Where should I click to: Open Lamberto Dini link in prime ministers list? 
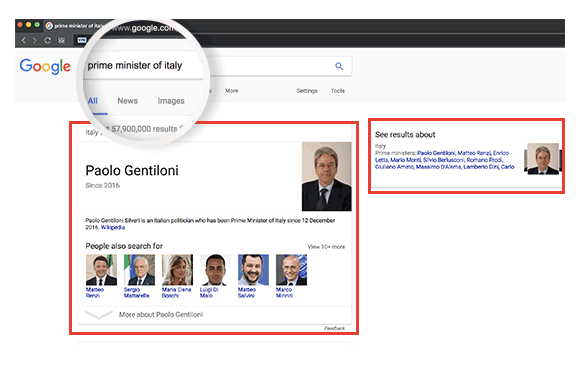tap(481, 167)
